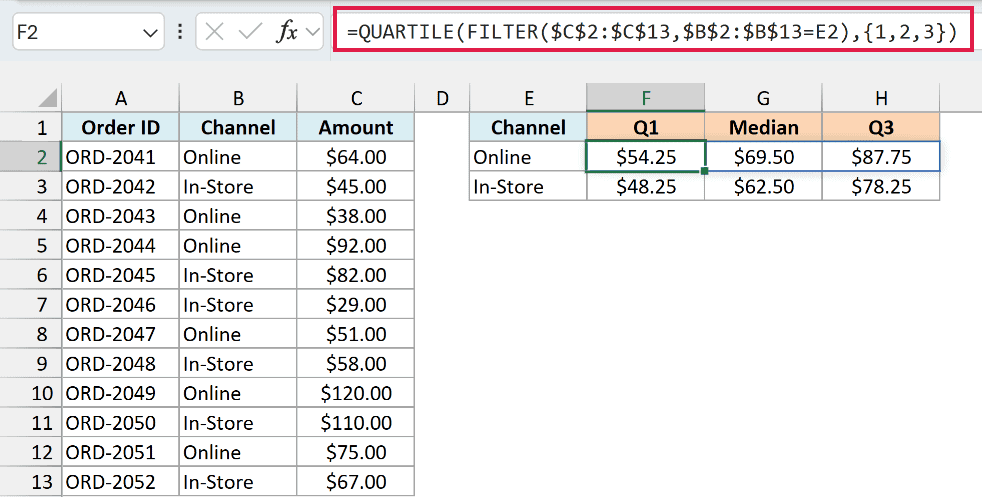Click the 'Channel' header in column B
Image resolution: width=982 pixels, height=497 pixels.
tap(238, 128)
